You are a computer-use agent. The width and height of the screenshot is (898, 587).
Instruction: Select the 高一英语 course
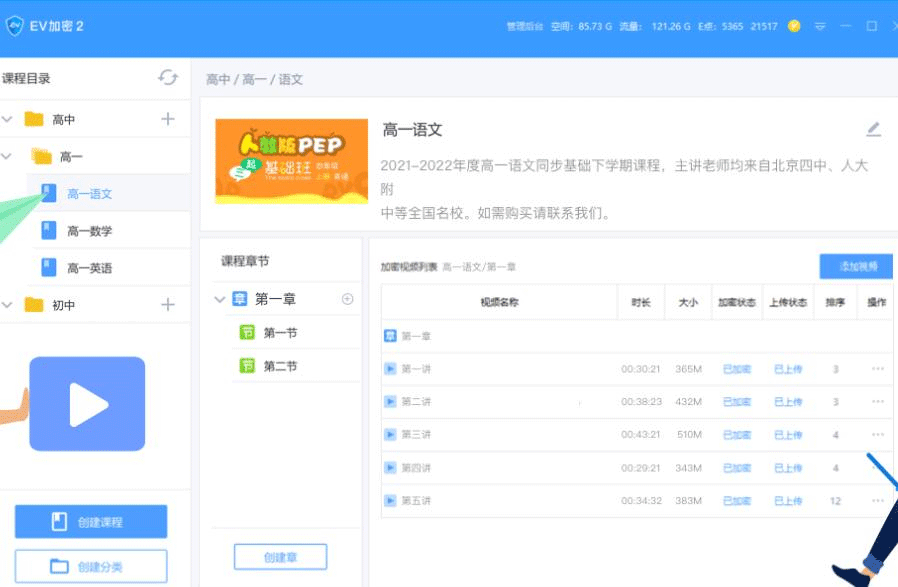89,268
